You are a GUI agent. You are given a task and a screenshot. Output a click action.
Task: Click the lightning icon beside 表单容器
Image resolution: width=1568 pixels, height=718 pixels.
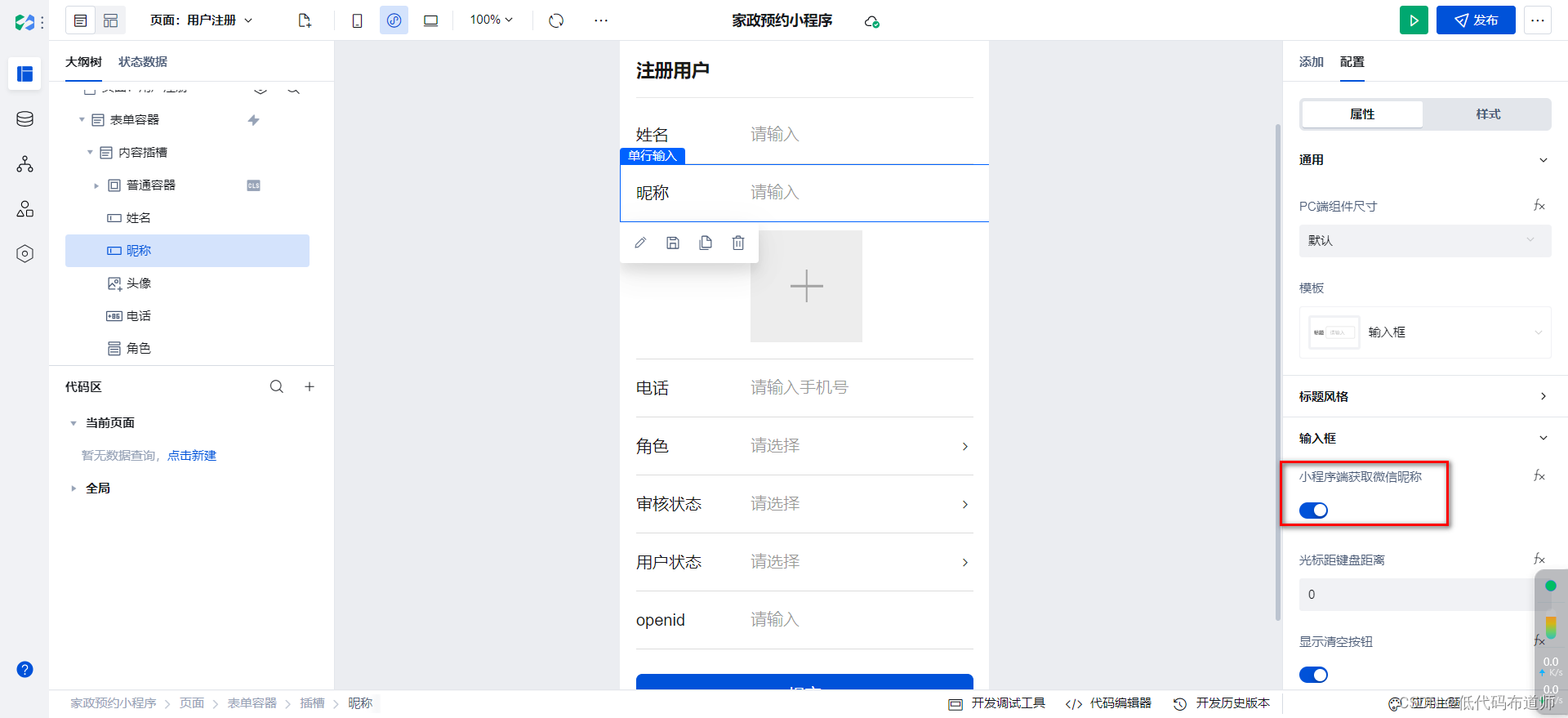click(x=253, y=120)
